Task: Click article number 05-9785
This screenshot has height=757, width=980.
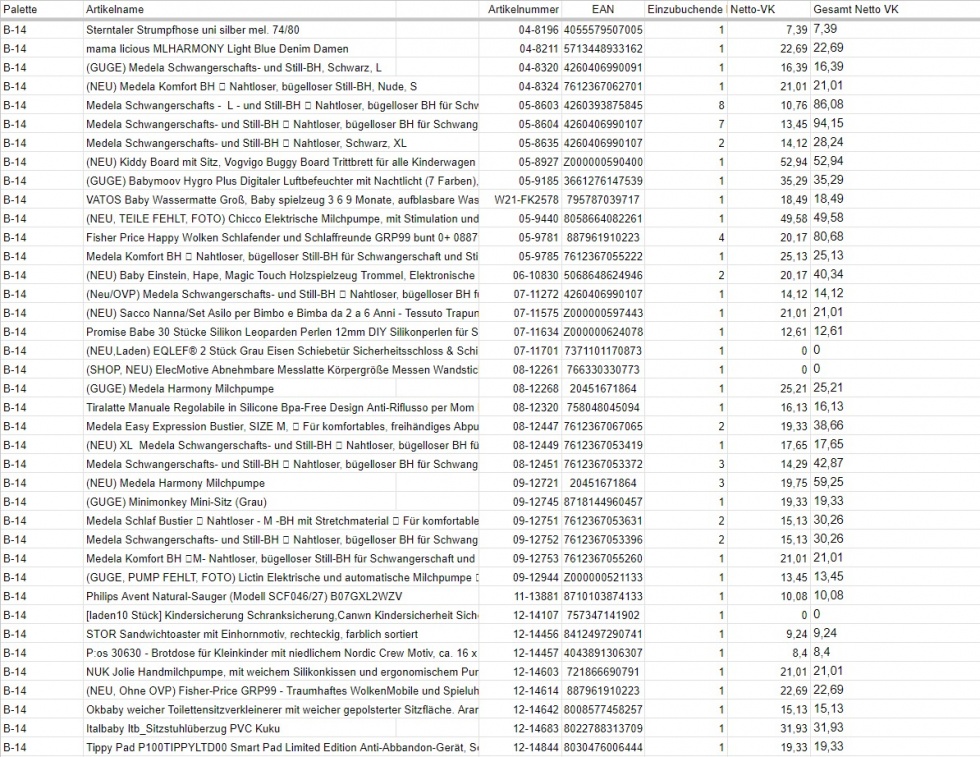Action: click(538, 256)
